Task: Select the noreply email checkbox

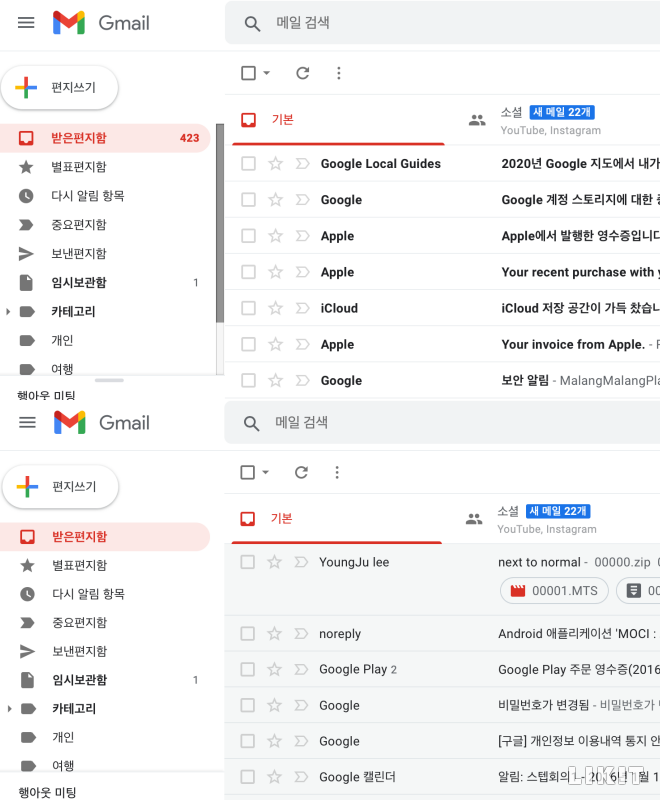Action: pos(247,633)
